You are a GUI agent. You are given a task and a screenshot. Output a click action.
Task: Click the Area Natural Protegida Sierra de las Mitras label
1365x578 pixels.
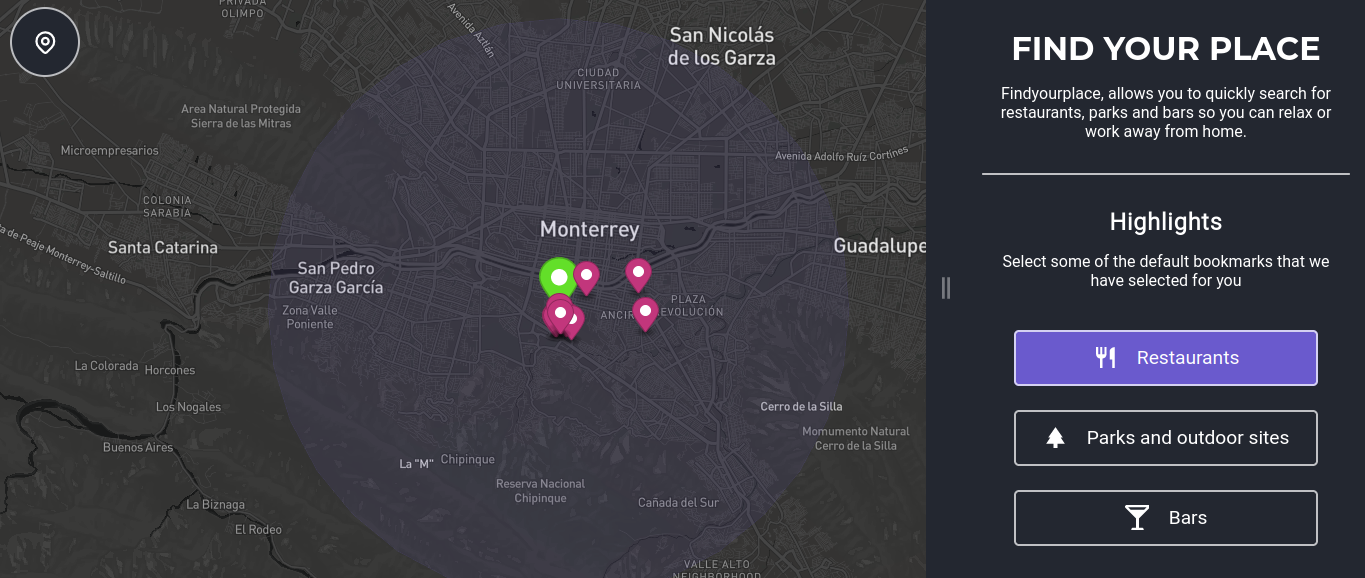(x=241, y=116)
